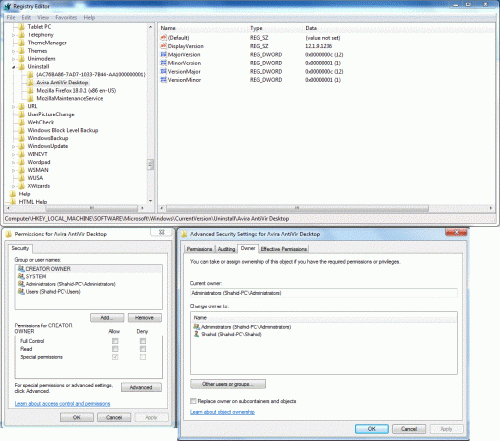This screenshot has width=500, height=441.
Task: Expand the WSMAN registry key
Action: click(14, 170)
